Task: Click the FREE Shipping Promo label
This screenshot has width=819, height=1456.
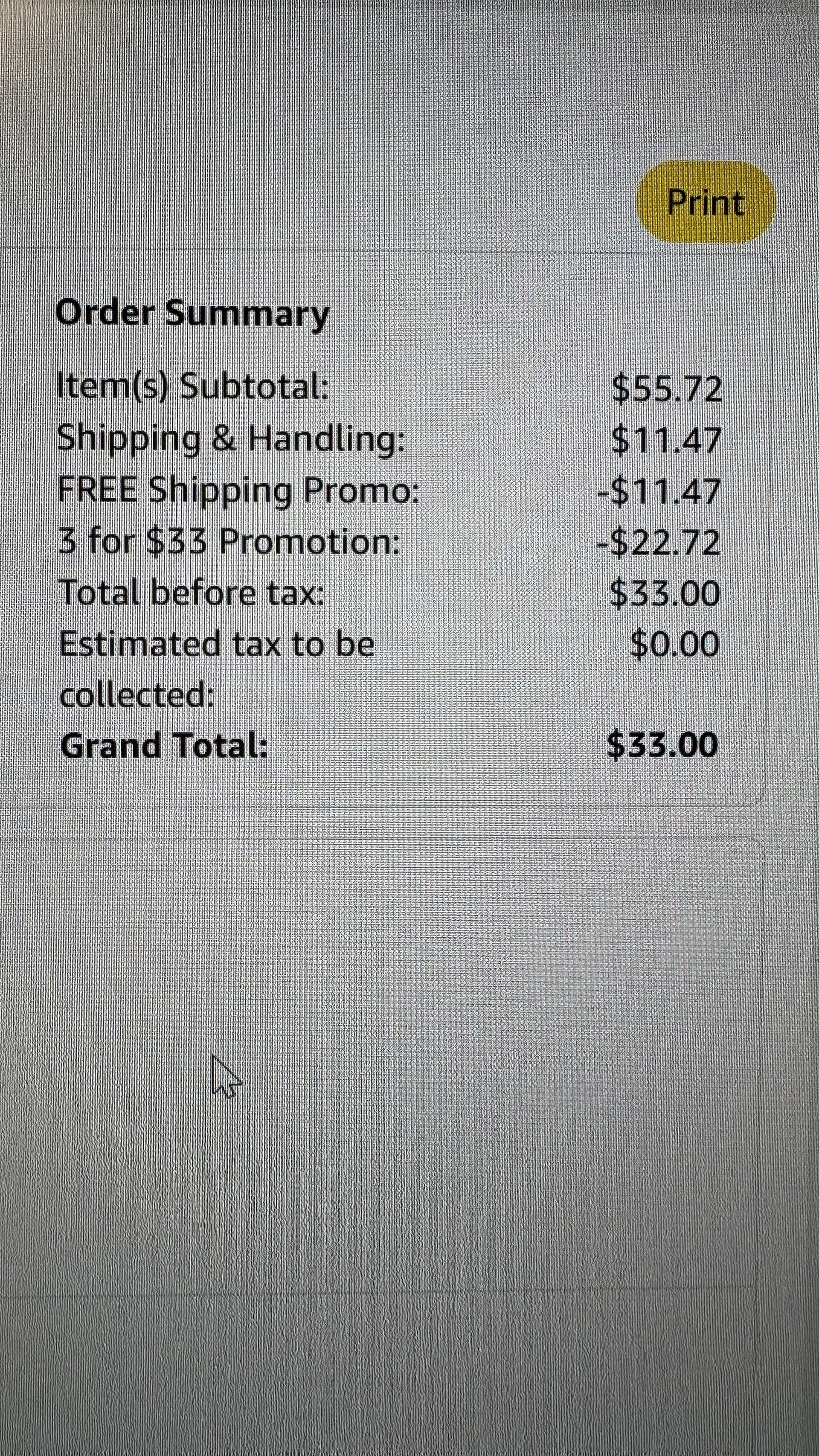Action: [238, 491]
